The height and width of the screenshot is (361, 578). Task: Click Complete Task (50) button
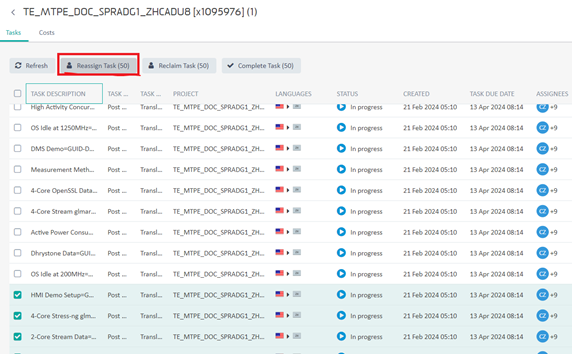point(261,66)
